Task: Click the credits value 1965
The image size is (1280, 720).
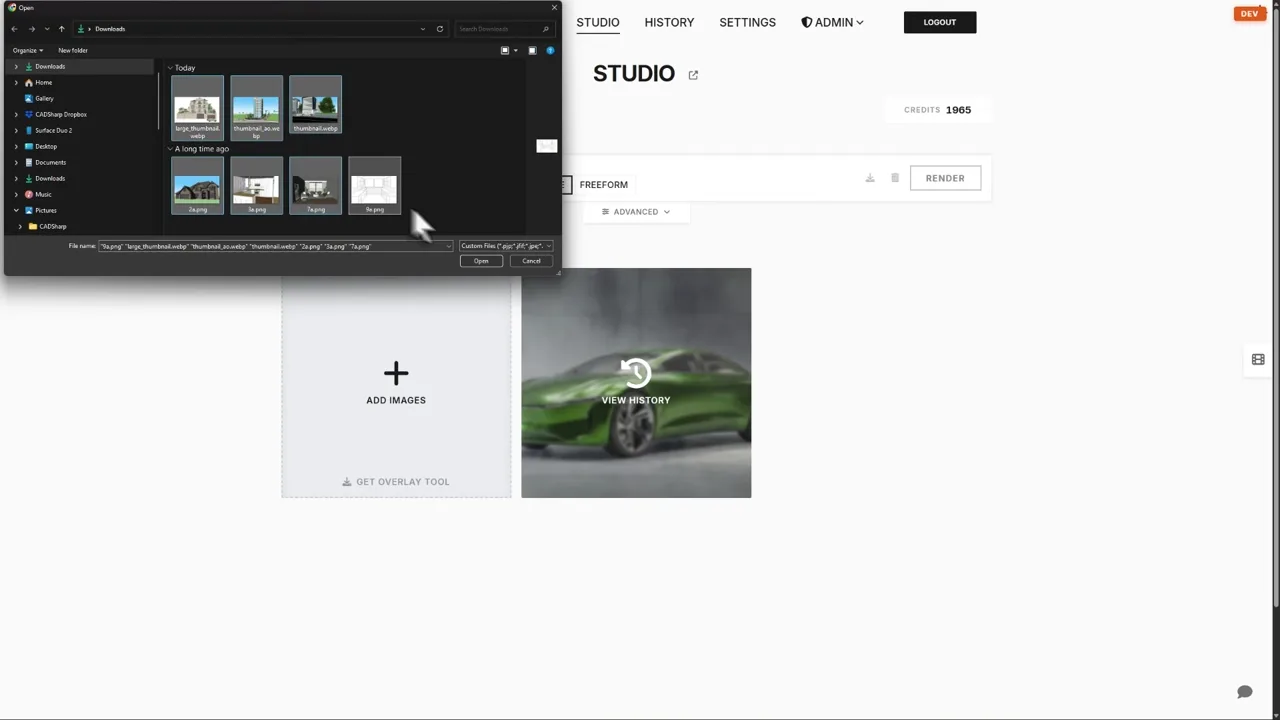Action: [958, 110]
